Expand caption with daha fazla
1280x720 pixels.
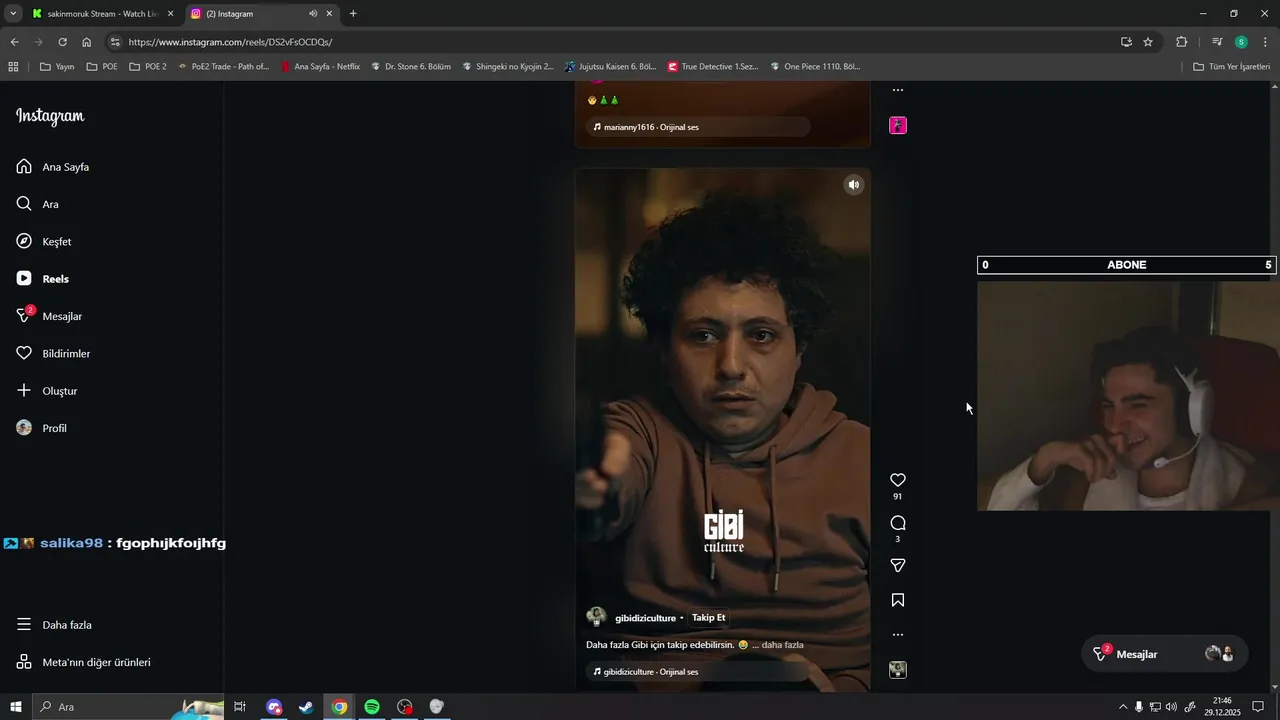tap(782, 645)
